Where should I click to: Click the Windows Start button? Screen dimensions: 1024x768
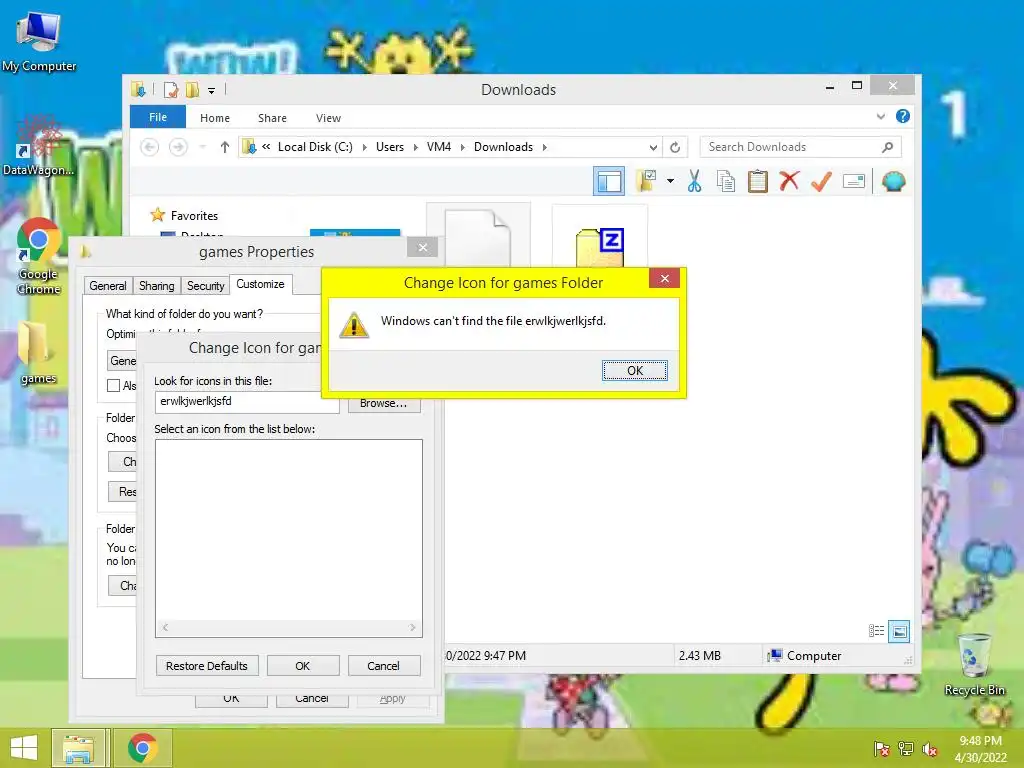pos(24,748)
